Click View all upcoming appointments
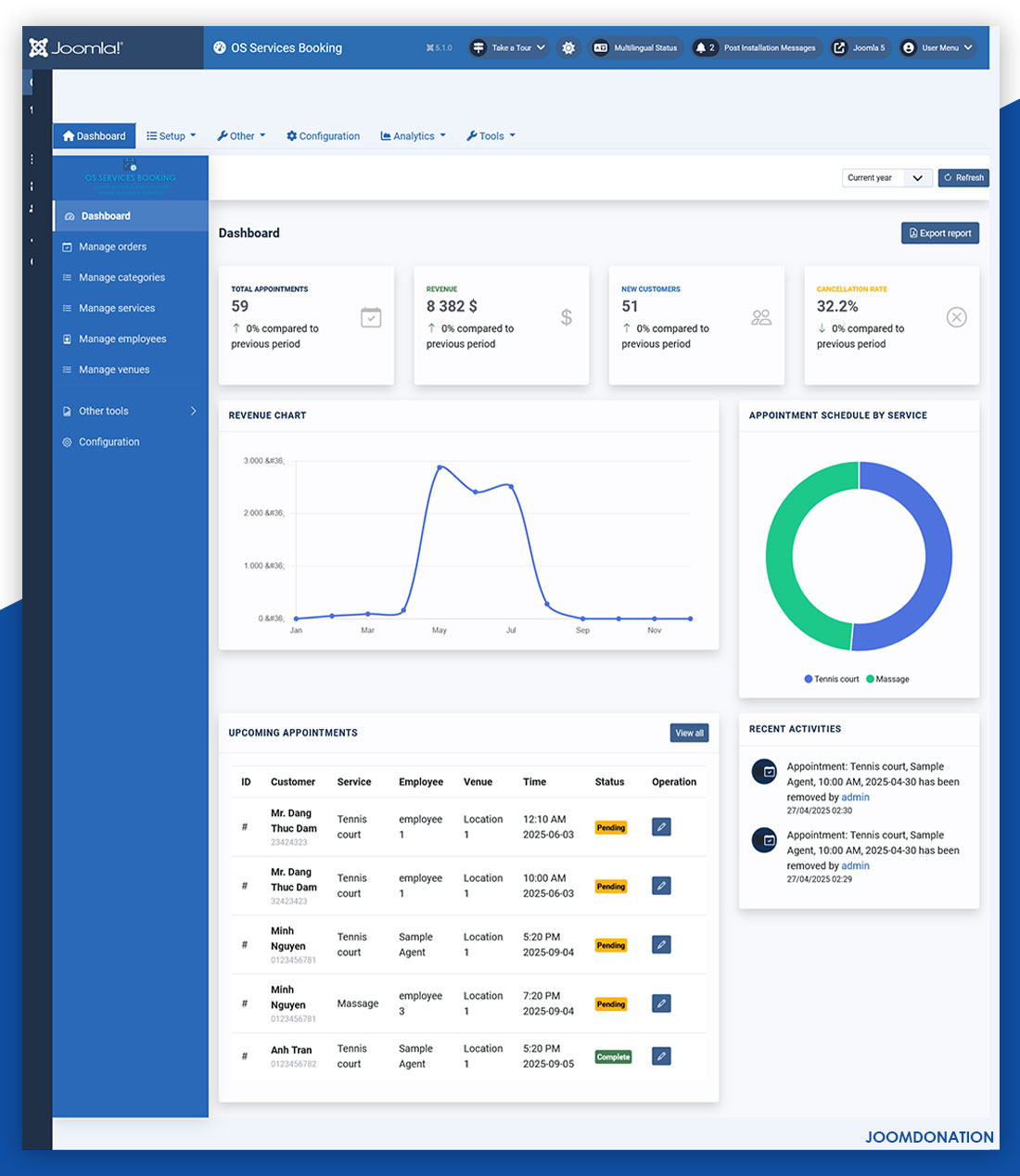Image resolution: width=1020 pixels, height=1176 pixels. point(689,733)
